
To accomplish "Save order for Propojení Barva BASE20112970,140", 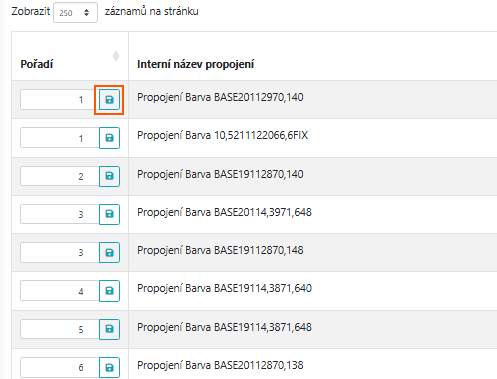I will (109, 100).
